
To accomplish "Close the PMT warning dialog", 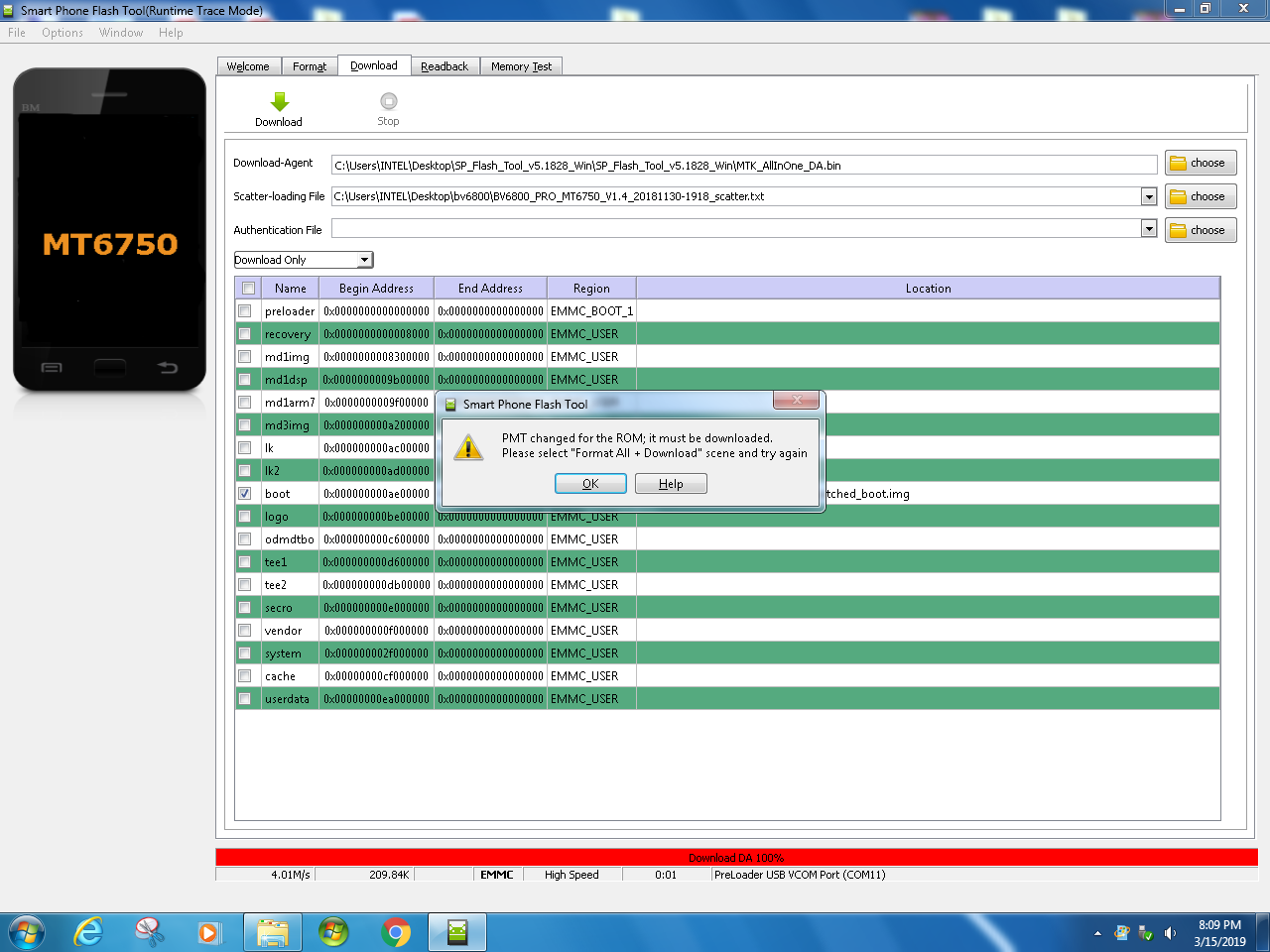I will (797, 401).
